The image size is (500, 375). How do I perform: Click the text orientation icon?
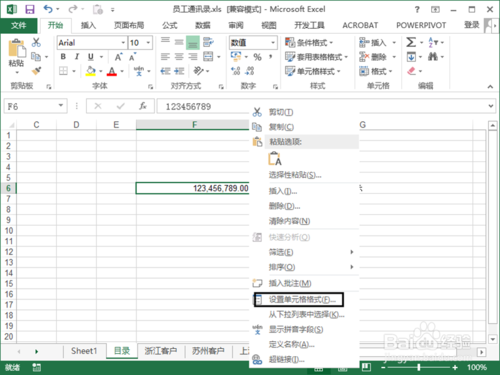(198, 71)
